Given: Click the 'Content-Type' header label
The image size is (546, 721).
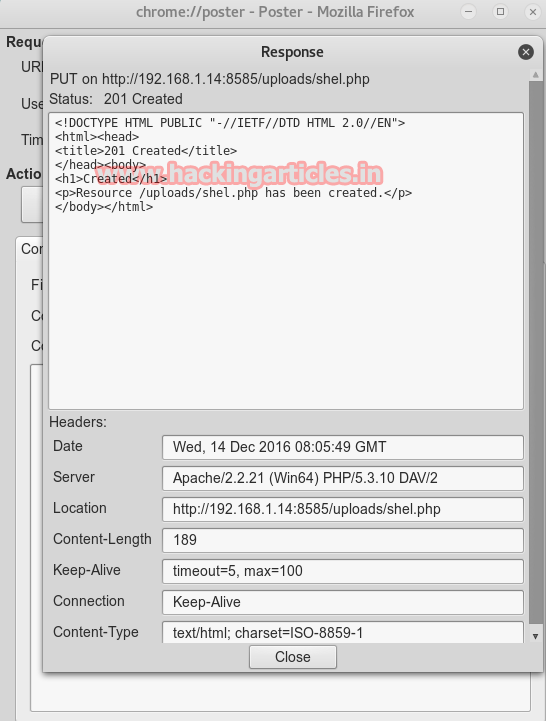Looking at the screenshot, I should pyautogui.click(x=96, y=632).
